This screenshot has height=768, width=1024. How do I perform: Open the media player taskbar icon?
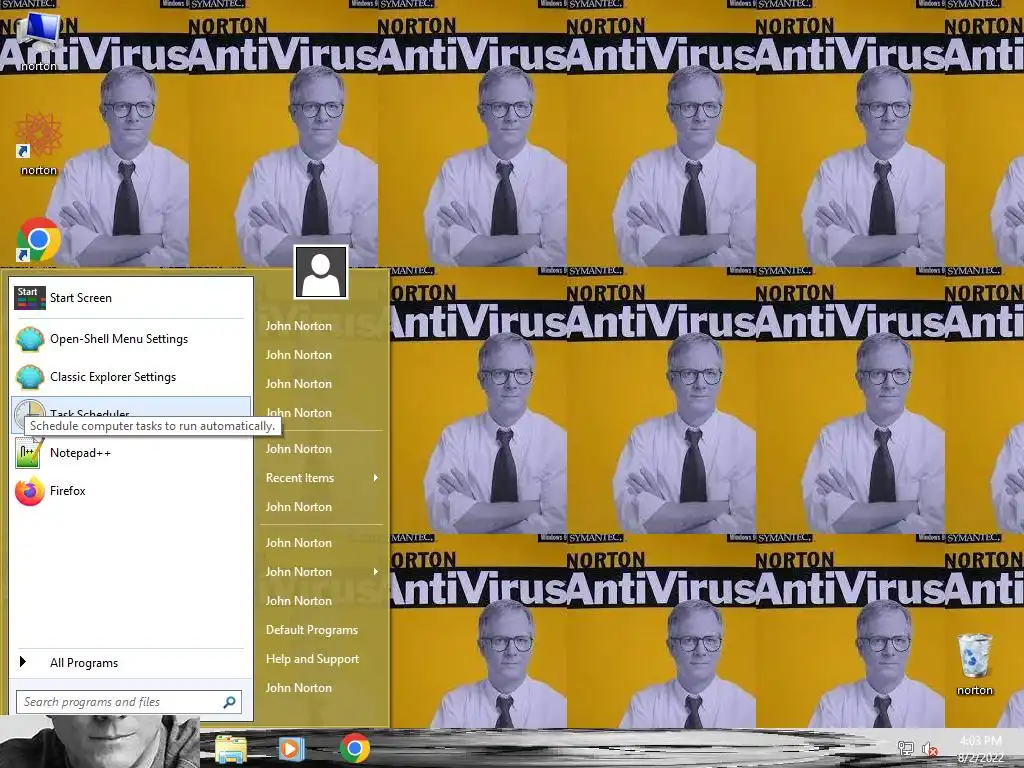pos(291,748)
